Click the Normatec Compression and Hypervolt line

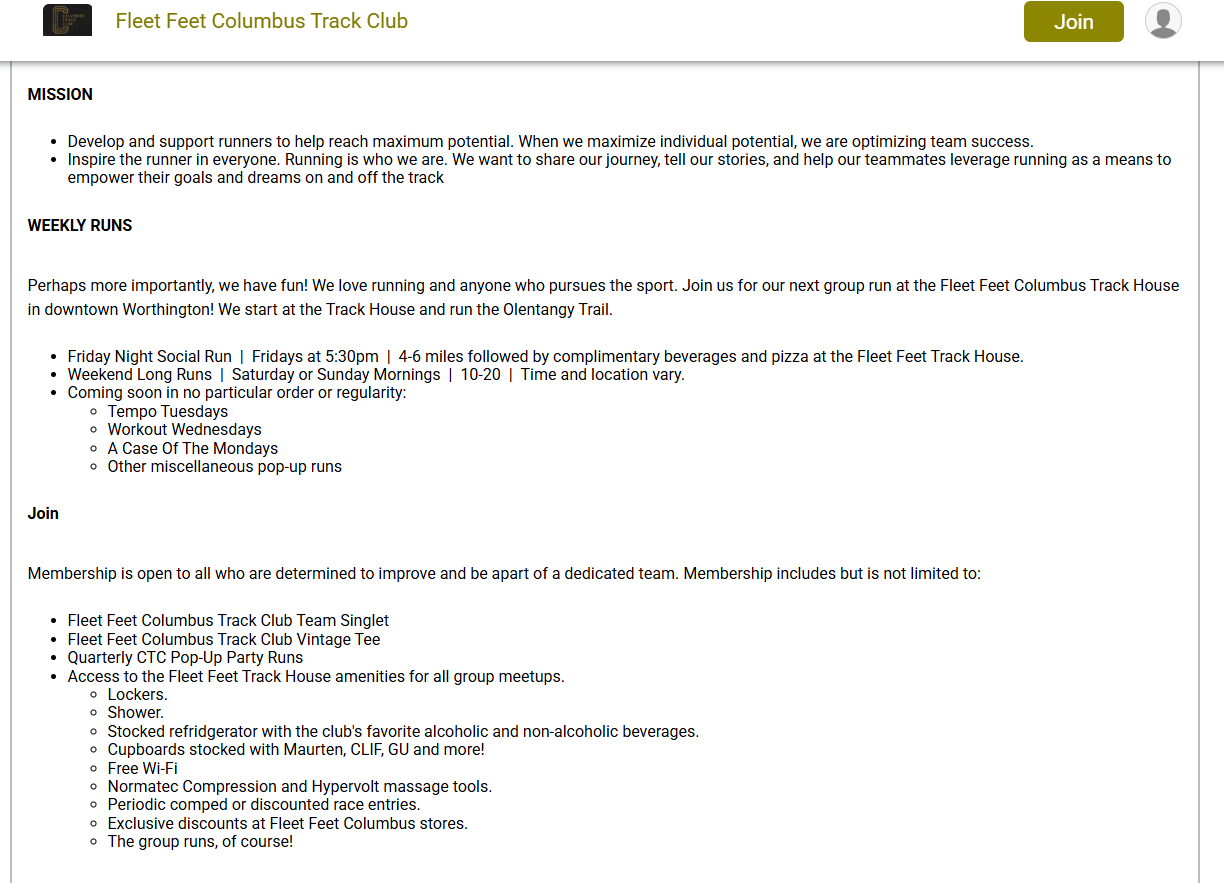[300, 786]
